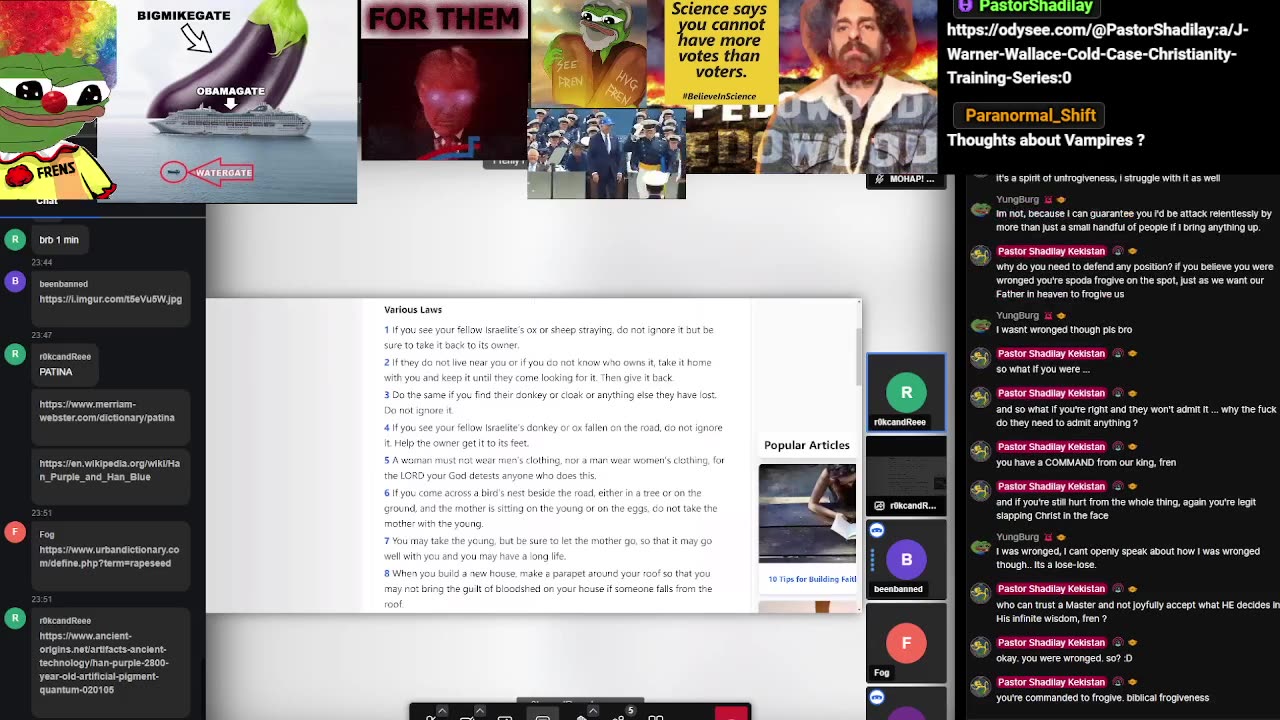The height and width of the screenshot is (720, 1280).
Task: Open the merriam-webster patina dictionary link
Action: pyautogui.click(x=107, y=411)
